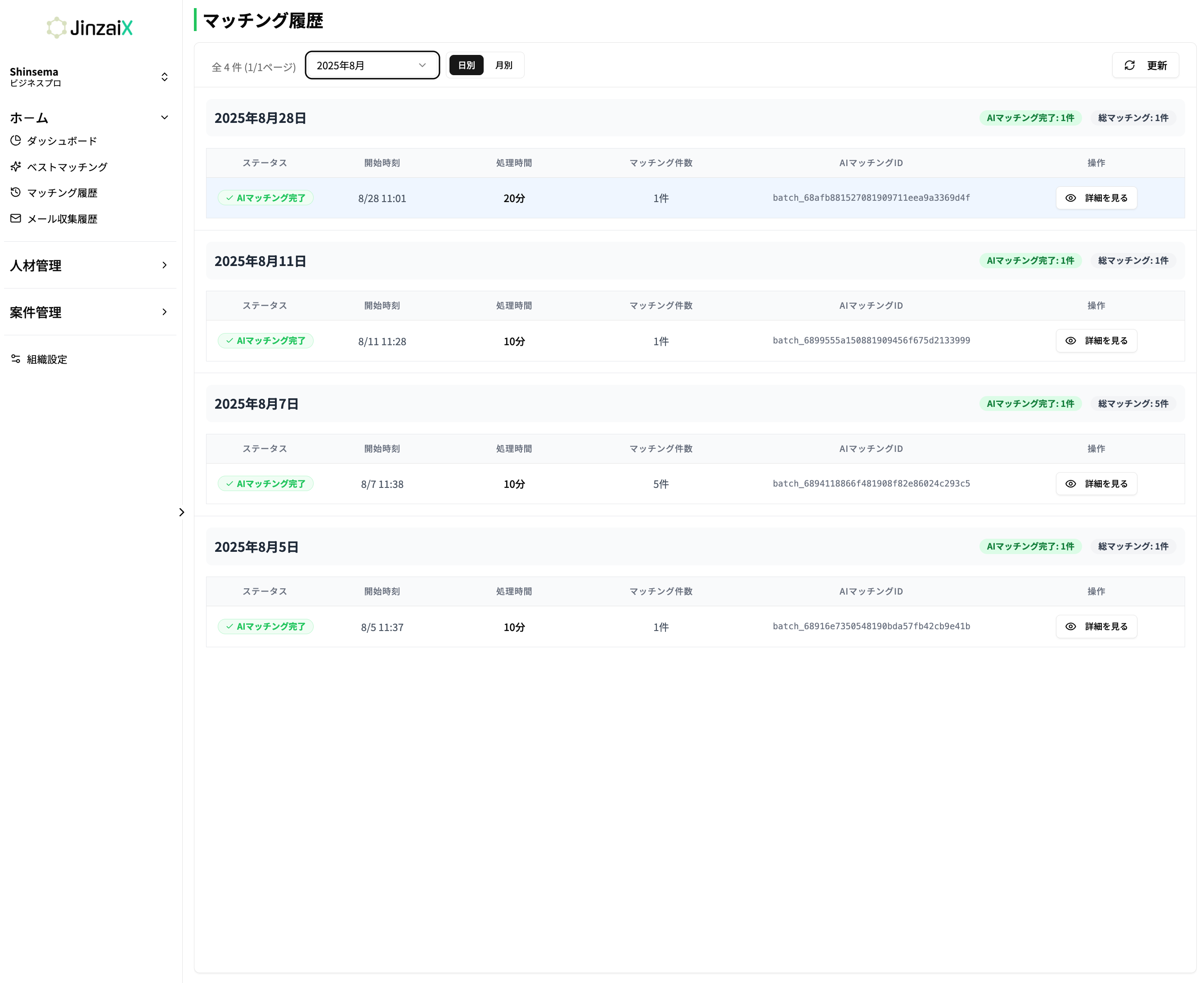Click the refresh arrows icon
Image resolution: width=1204 pixels, height=983 pixels.
coord(1129,66)
